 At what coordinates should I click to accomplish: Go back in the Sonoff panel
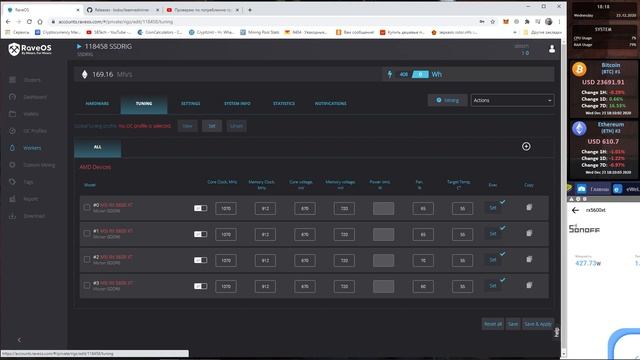(575, 210)
